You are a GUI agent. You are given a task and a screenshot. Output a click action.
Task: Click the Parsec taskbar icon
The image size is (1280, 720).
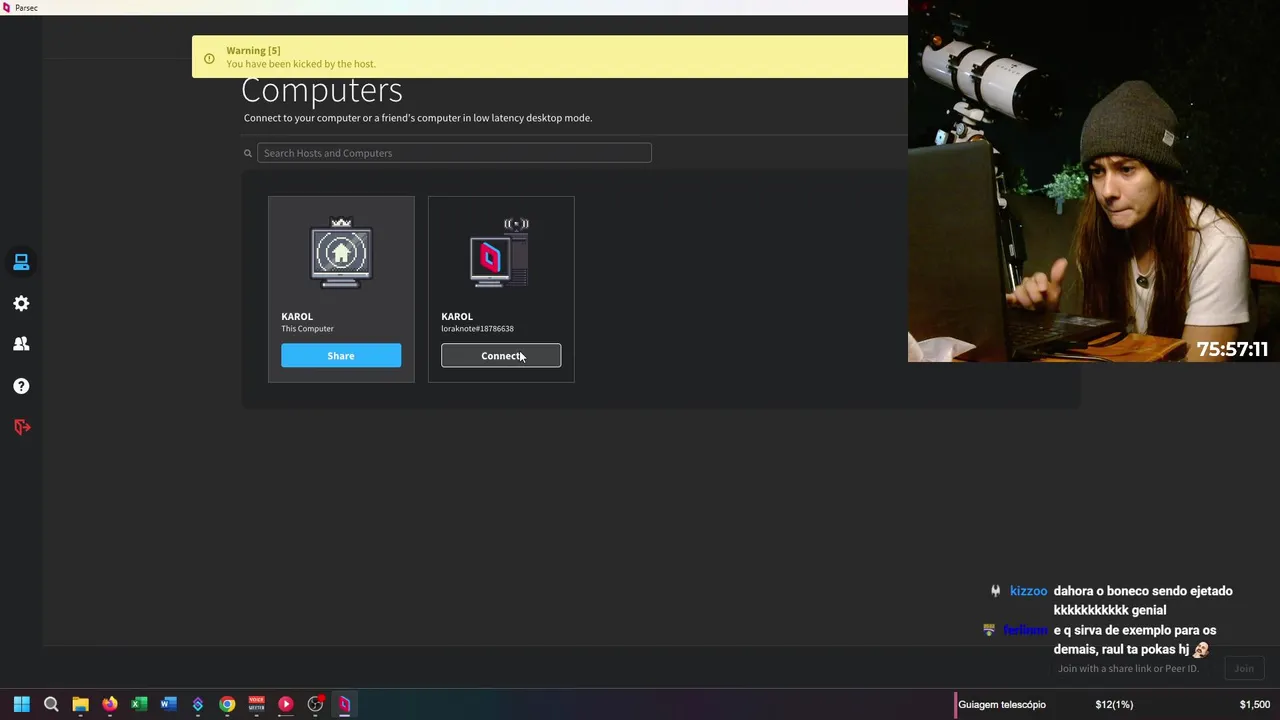pos(344,704)
